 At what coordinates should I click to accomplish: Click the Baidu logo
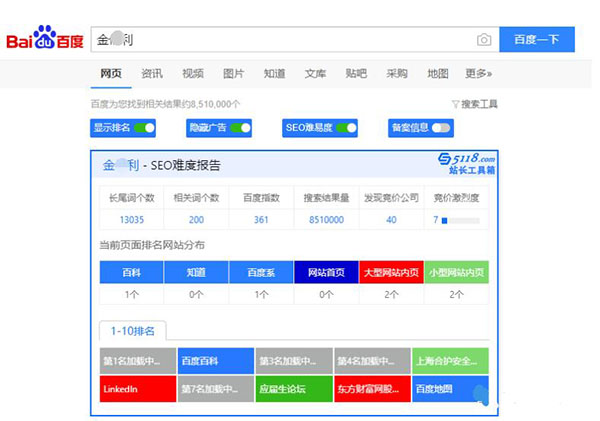(x=45, y=40)
